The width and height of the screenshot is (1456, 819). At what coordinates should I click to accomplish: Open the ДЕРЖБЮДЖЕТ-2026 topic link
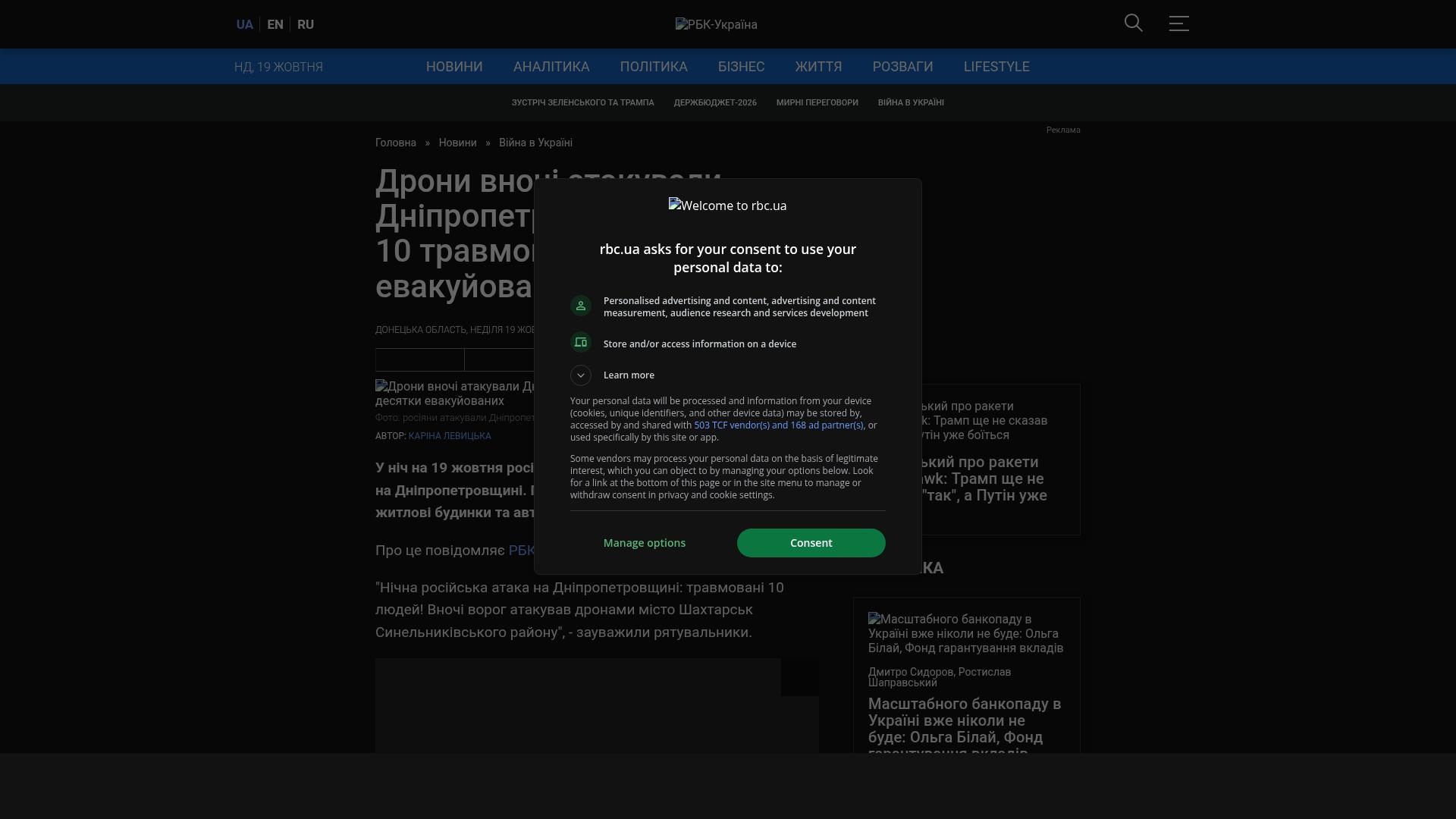[x=714, y=102]
